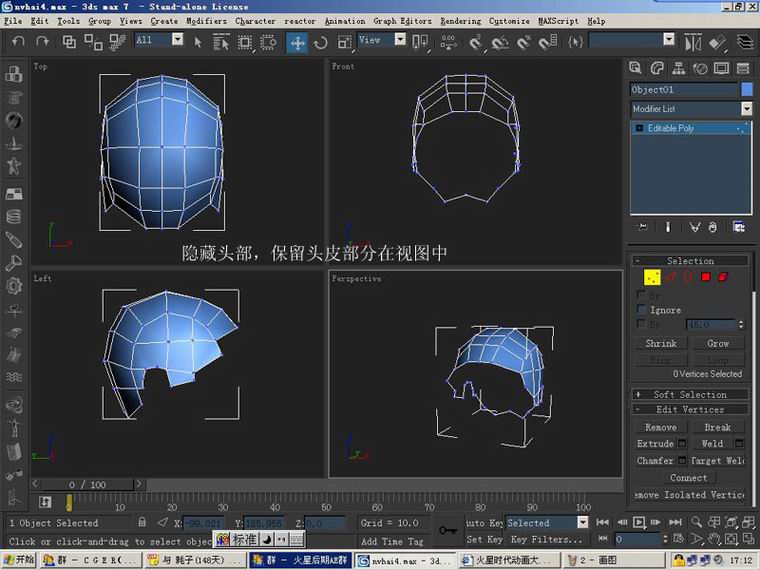This screenshot has width=760, height=570.
Task: Click the Set Key key icon
Action: click(x=447, y=531)
